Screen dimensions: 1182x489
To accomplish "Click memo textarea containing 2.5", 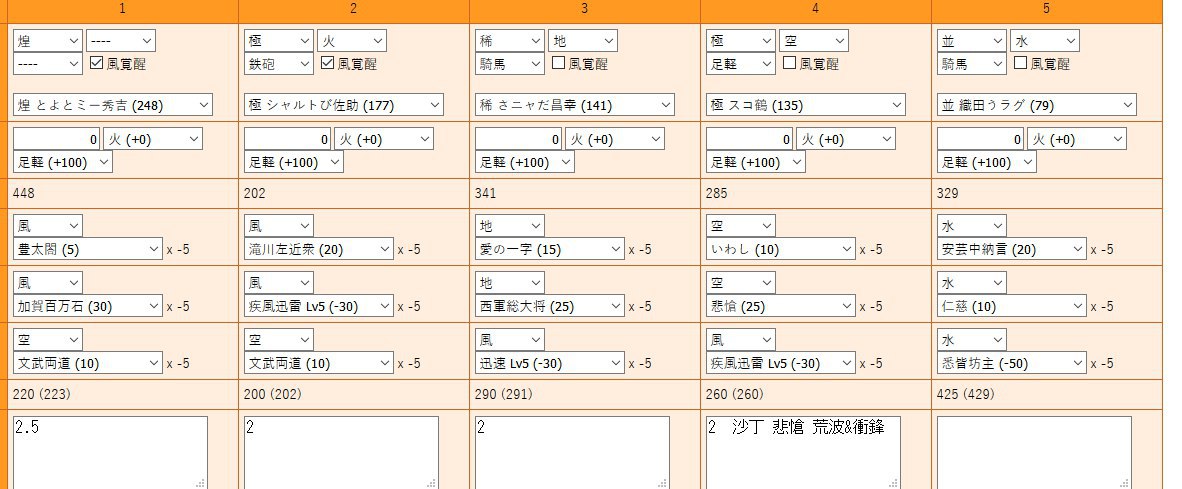I will coord(110,452).
